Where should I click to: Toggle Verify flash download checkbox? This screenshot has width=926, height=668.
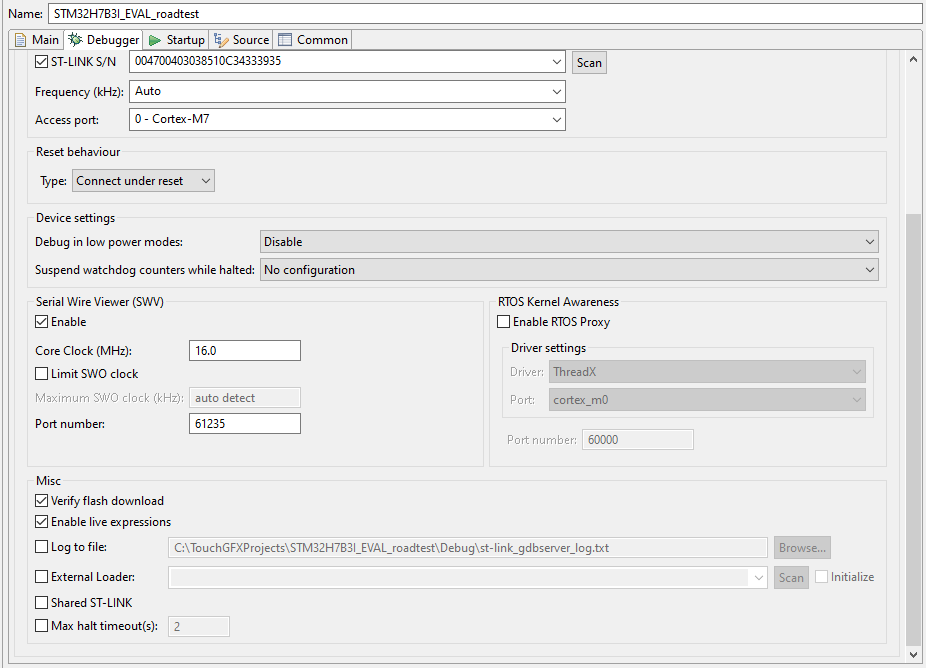[x=41, y=501]
